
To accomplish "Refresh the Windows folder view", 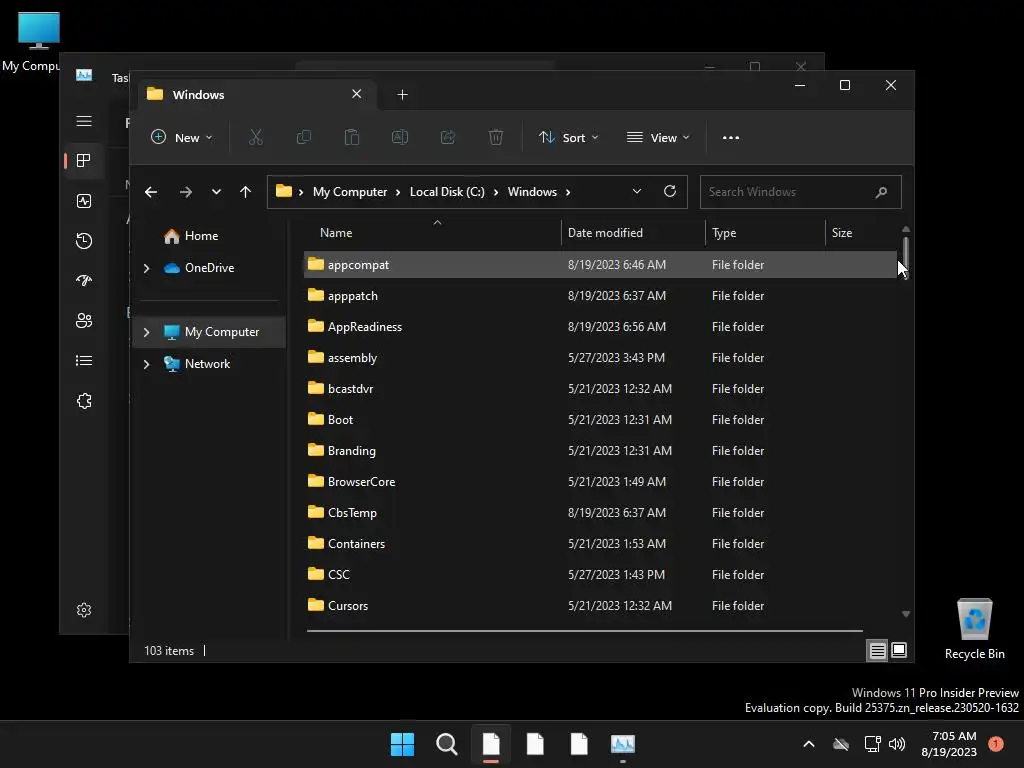I will [x=669, y=191].
